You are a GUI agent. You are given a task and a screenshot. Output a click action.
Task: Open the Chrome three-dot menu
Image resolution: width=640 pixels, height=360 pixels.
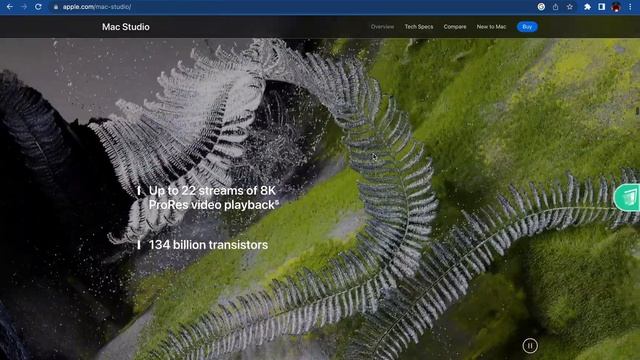(x=630, y=7)
